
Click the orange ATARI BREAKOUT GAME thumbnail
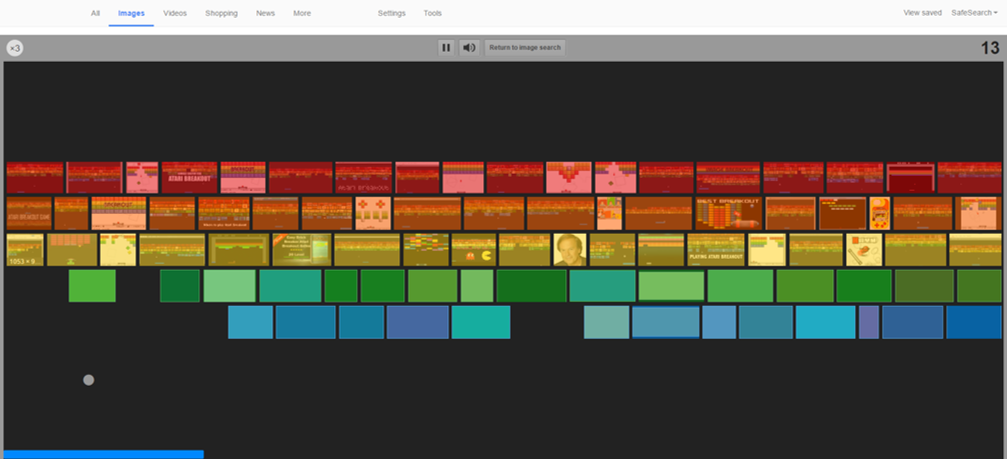pos(29,213)
